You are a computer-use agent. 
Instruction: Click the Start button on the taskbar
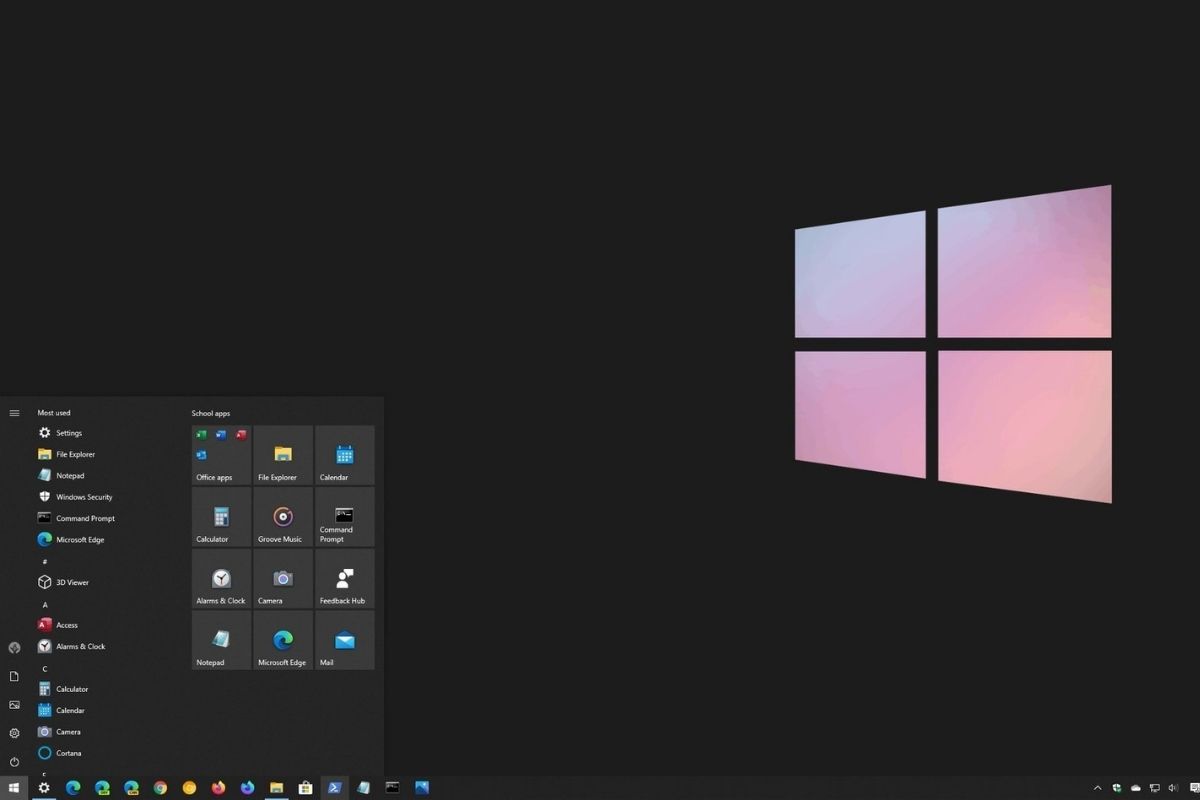pyautogui.click(x=14, y=788)
